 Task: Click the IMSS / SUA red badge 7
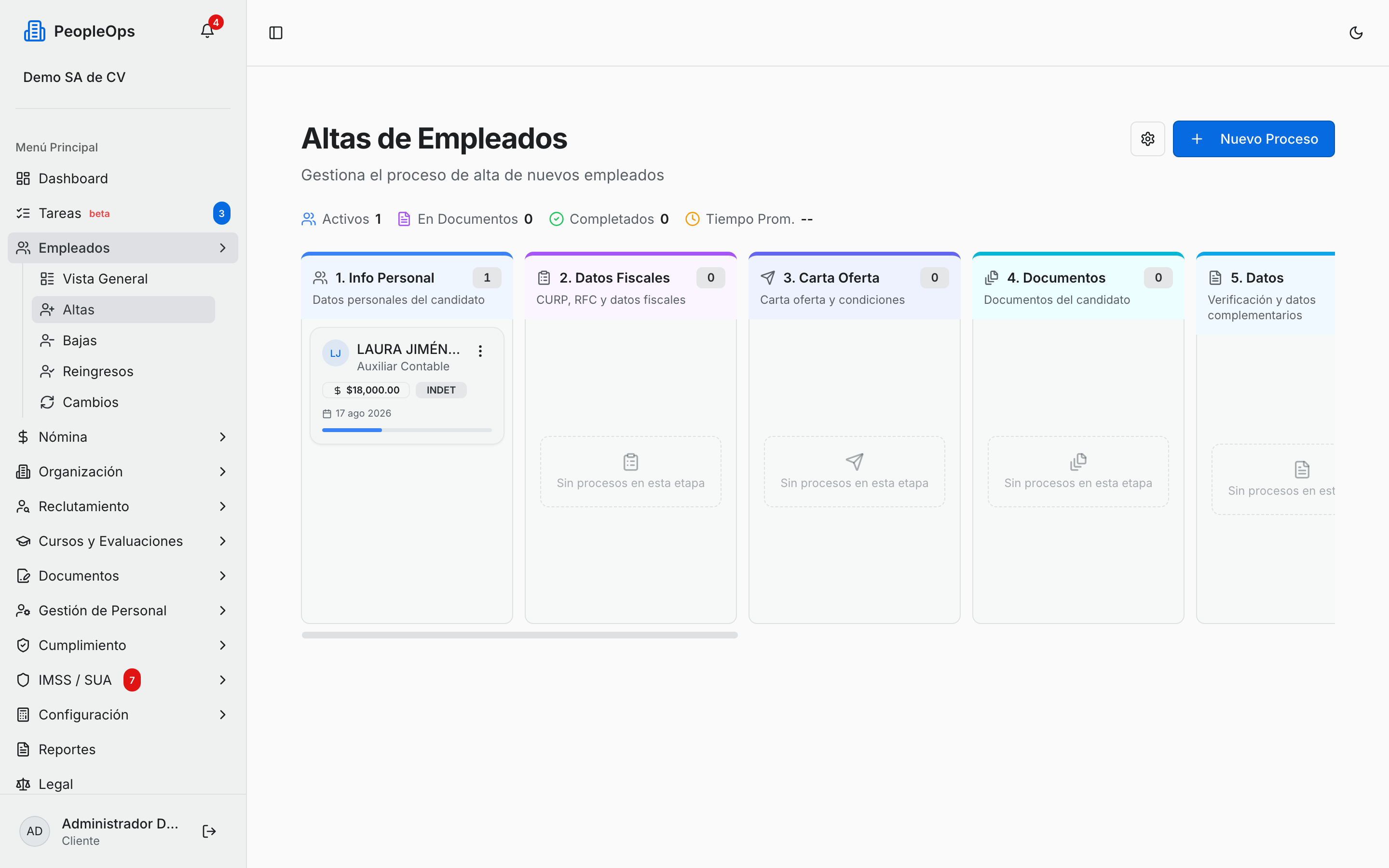coord(132,680)
